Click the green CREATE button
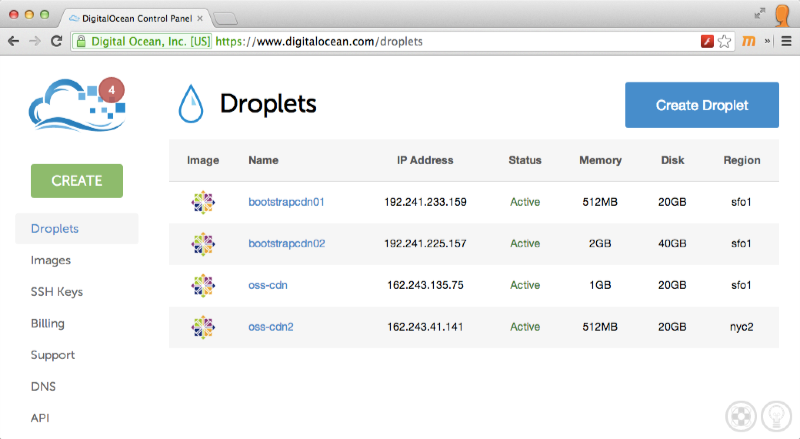800x439 pixels. pyautogui.click(x=77, y=181)
